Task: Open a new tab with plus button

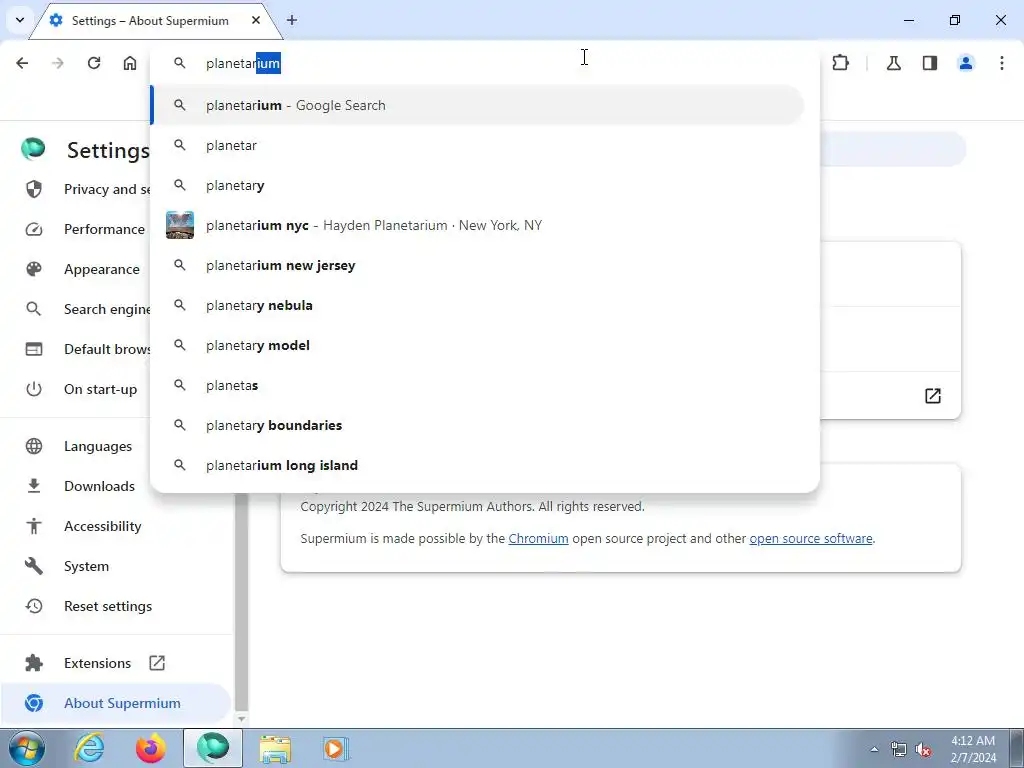Action: click(x=292, y=20)
